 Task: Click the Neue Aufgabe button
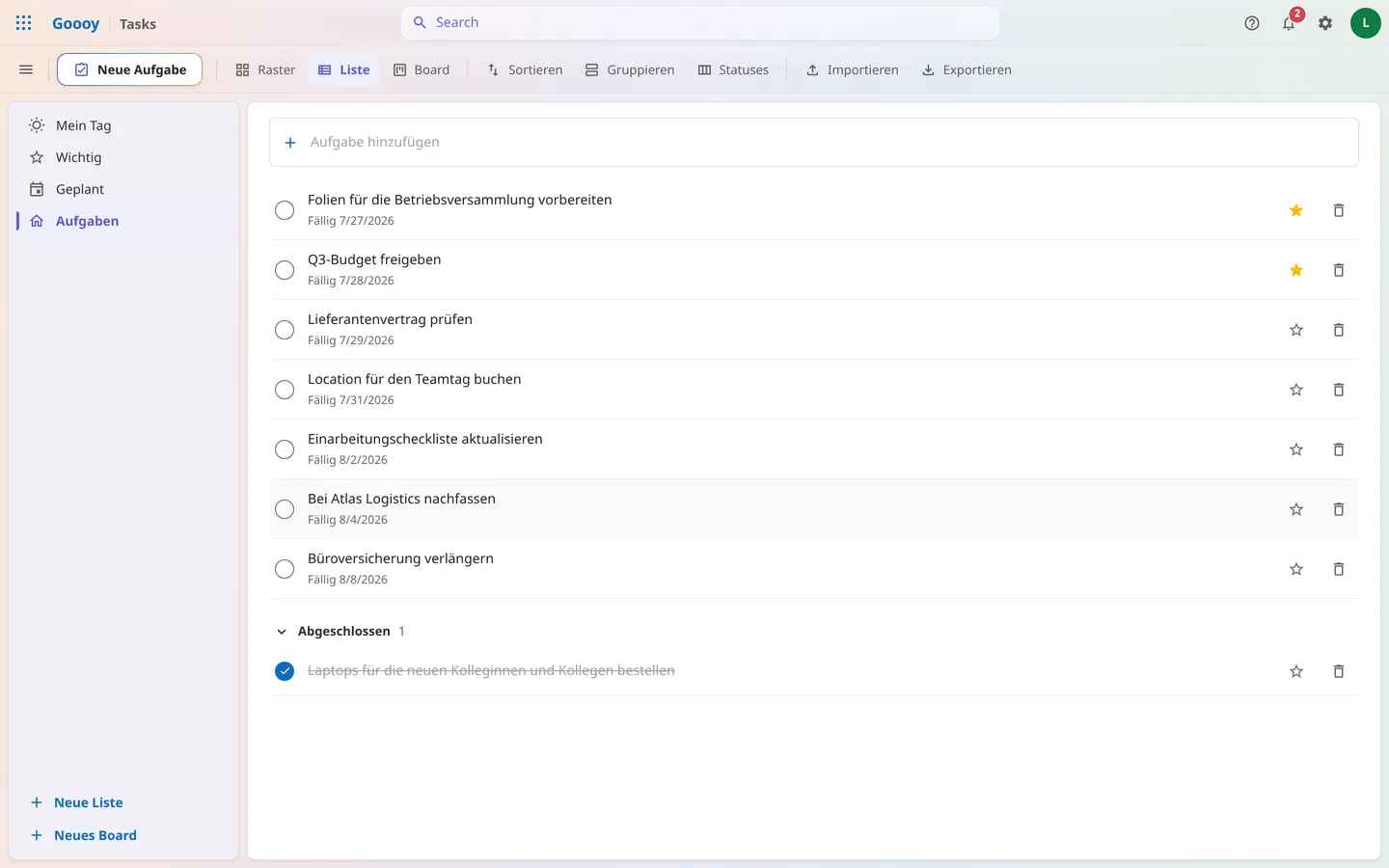[x=129, y=69]
